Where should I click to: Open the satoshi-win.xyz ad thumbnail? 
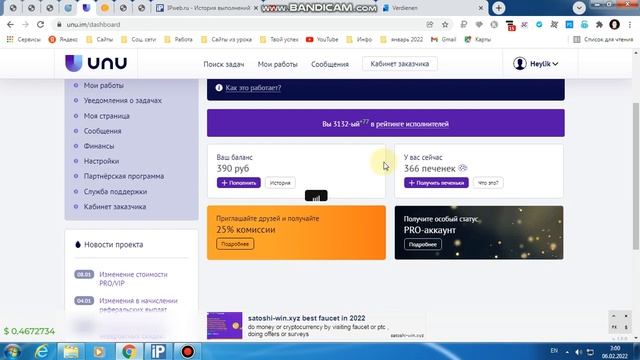[224, 325]
